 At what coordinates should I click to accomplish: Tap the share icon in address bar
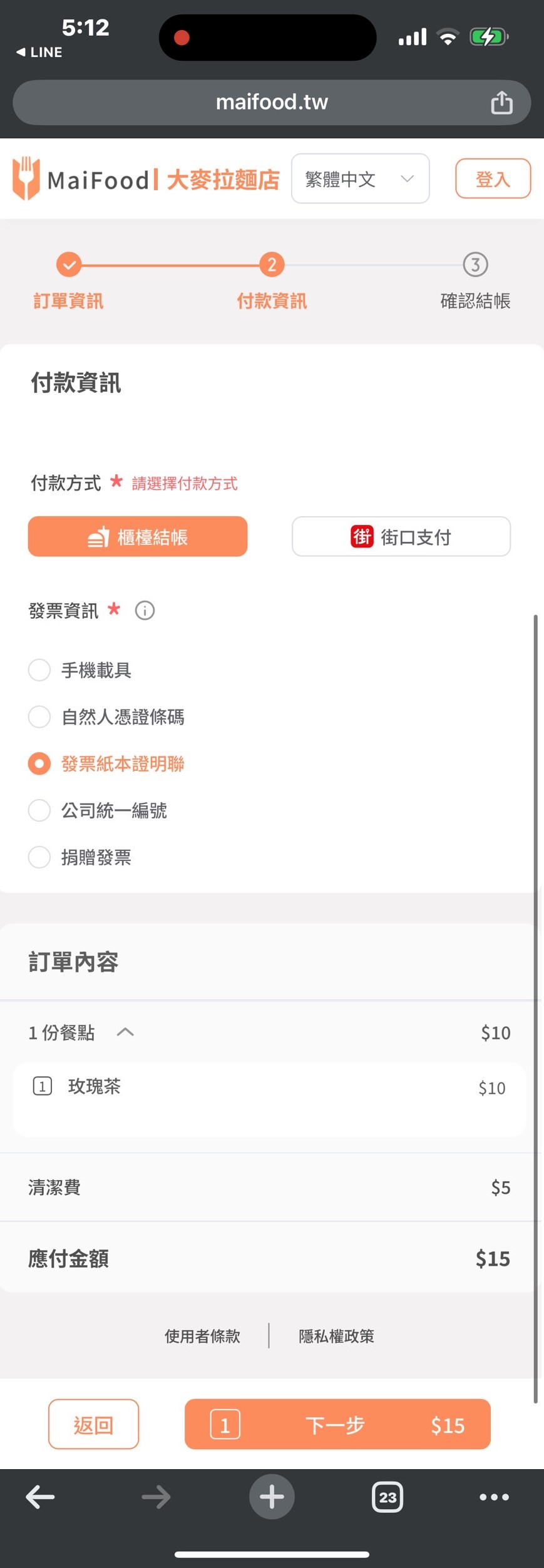(501, 103)
